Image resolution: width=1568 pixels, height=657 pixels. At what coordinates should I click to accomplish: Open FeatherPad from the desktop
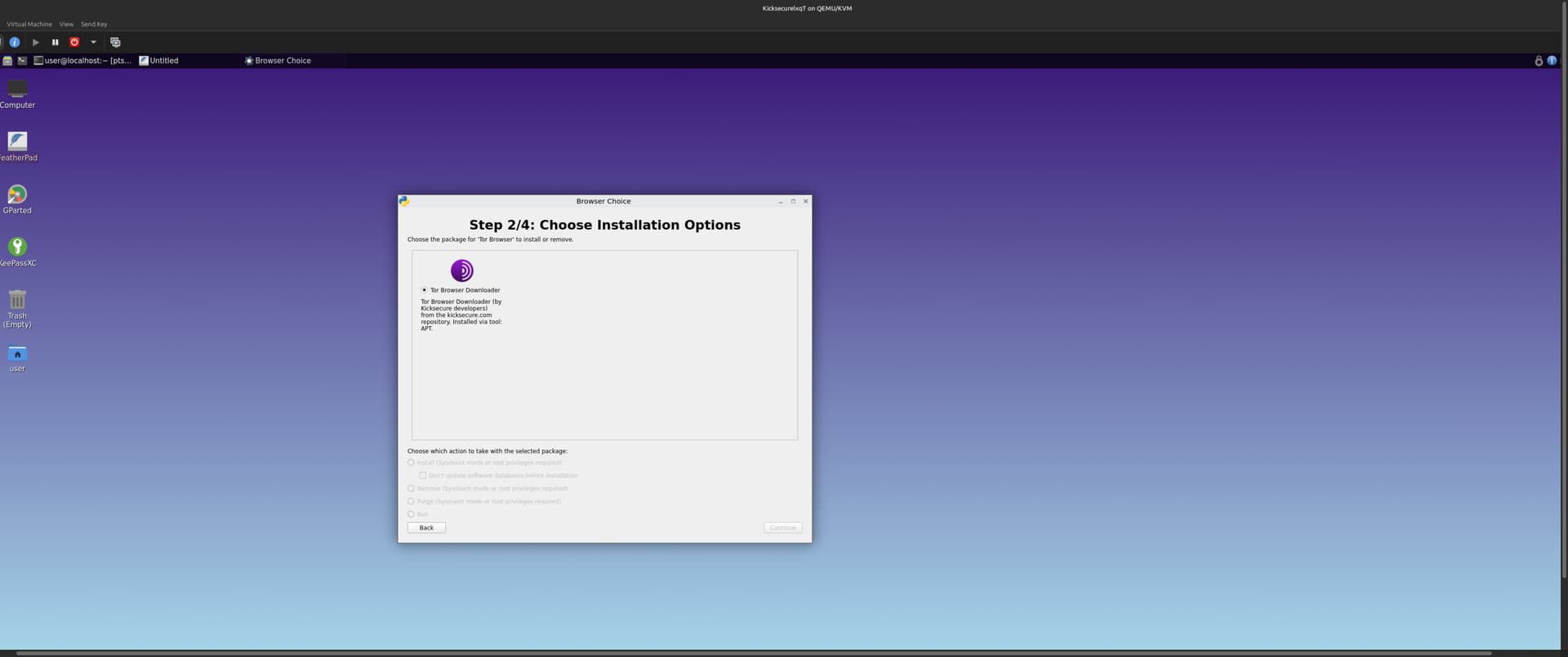pos(17,142)
